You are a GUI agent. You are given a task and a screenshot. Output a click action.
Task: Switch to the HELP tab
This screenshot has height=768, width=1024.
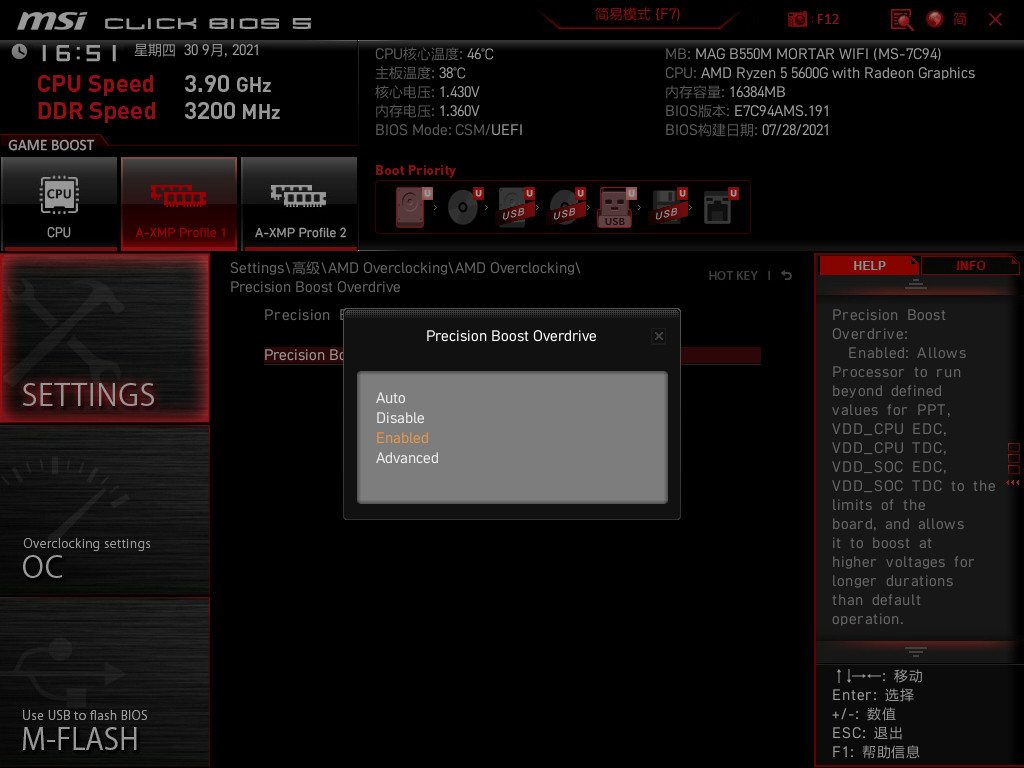(x=869, y=266)
